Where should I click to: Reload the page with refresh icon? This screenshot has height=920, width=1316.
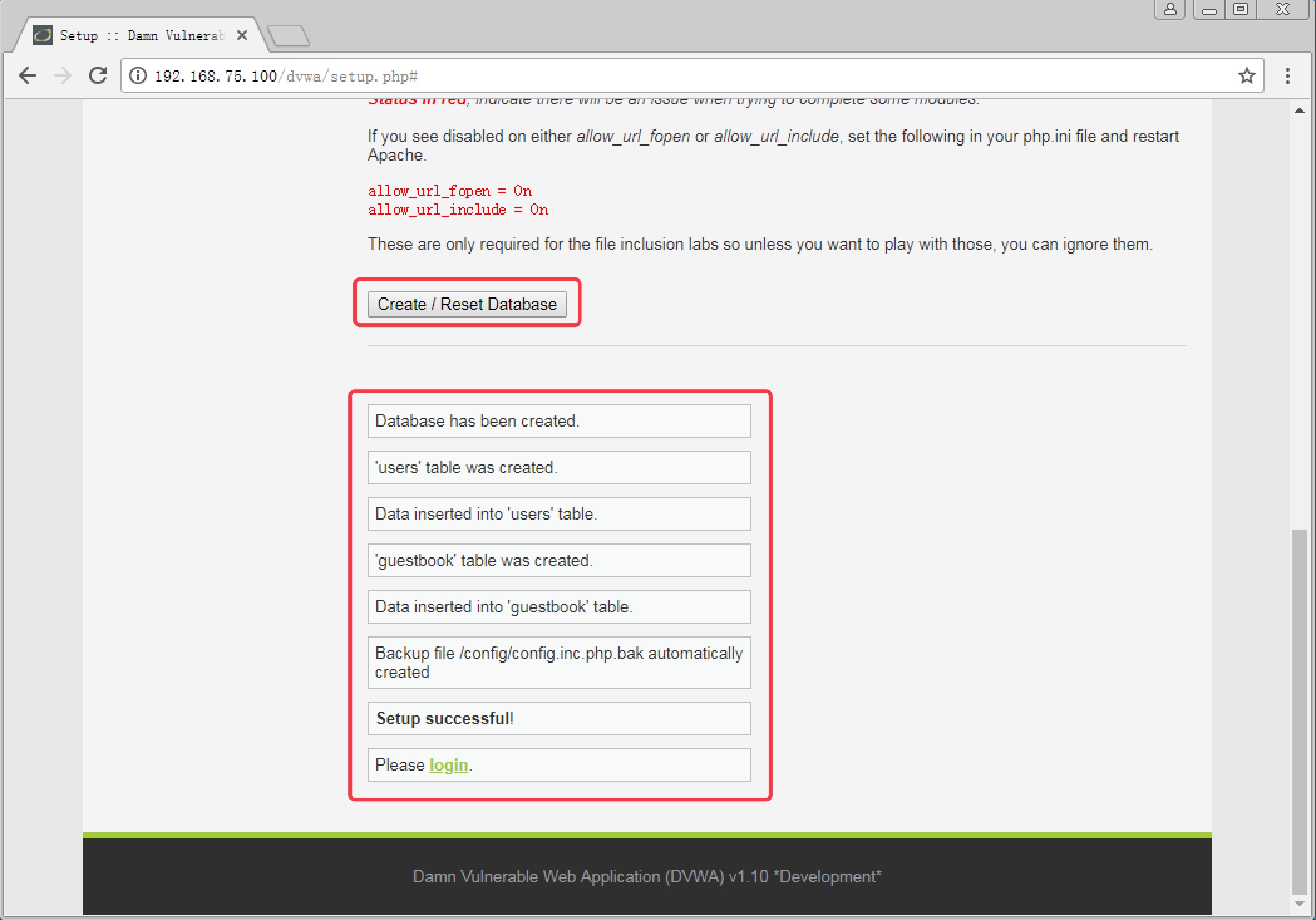[x=98, y=76]
